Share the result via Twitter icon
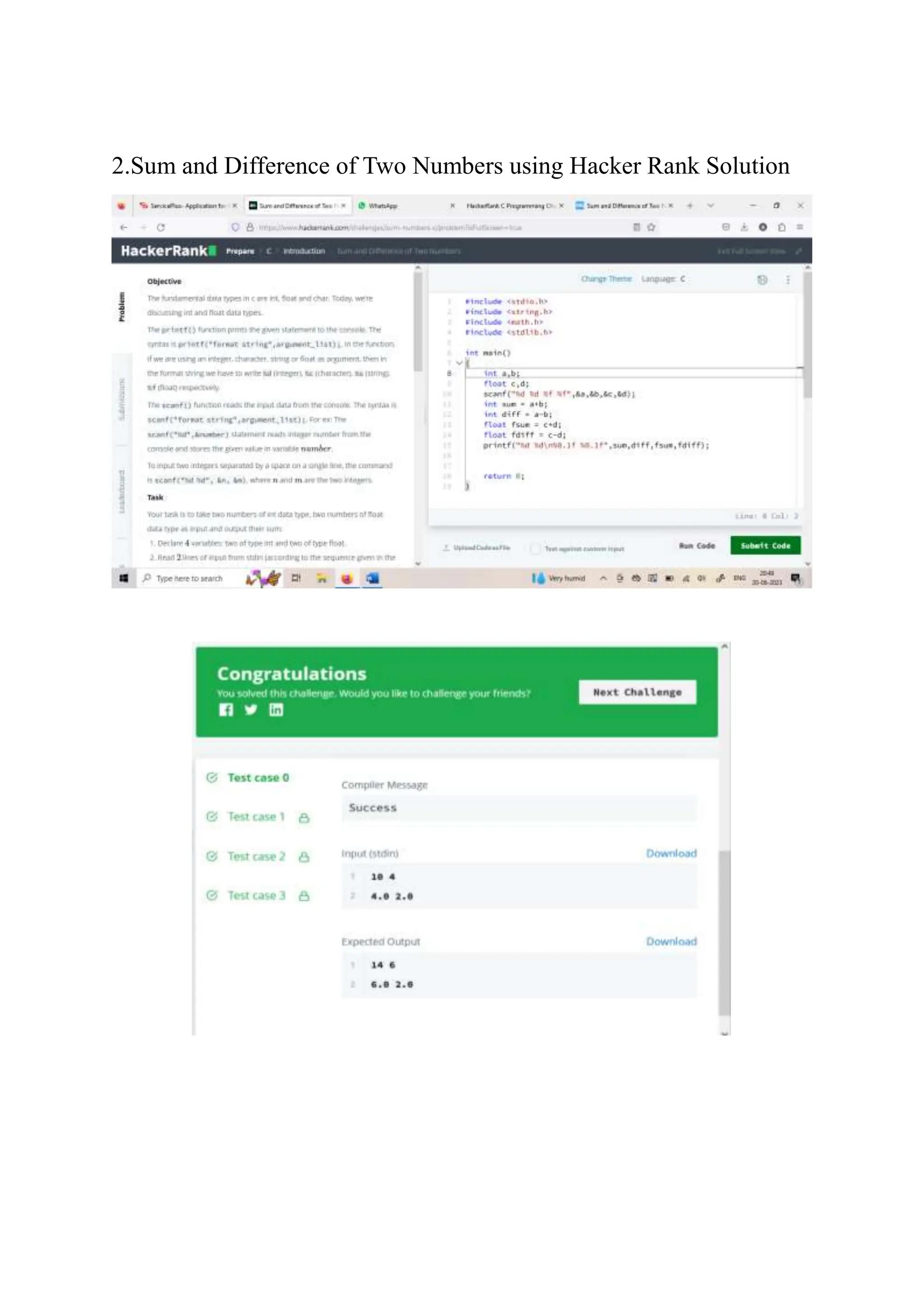Image resolution: width=924 pixels, height=1307 pixels. (x=251, y=709)
